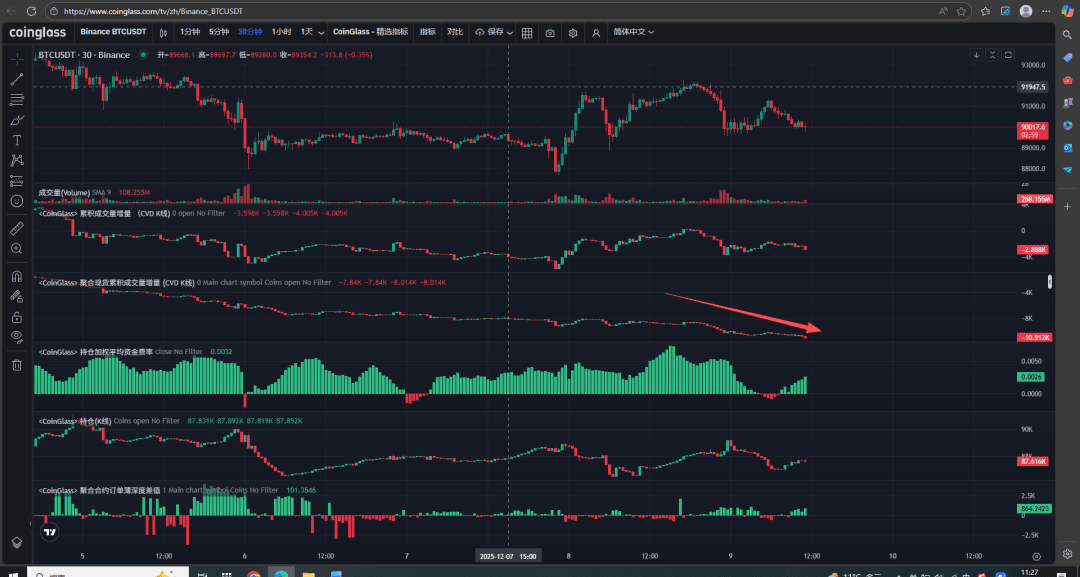The height and width of the screenshot is (577, 1080).
Task: Add sidebar app with plus icon
Action: click(1068, 206)
